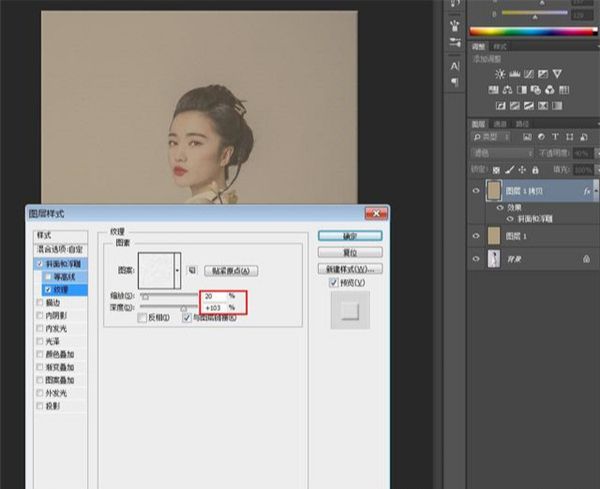Add an Exposure adjustment
Image resolution: width=600 pixels, height=489 pixels.
tap(543, 74)
